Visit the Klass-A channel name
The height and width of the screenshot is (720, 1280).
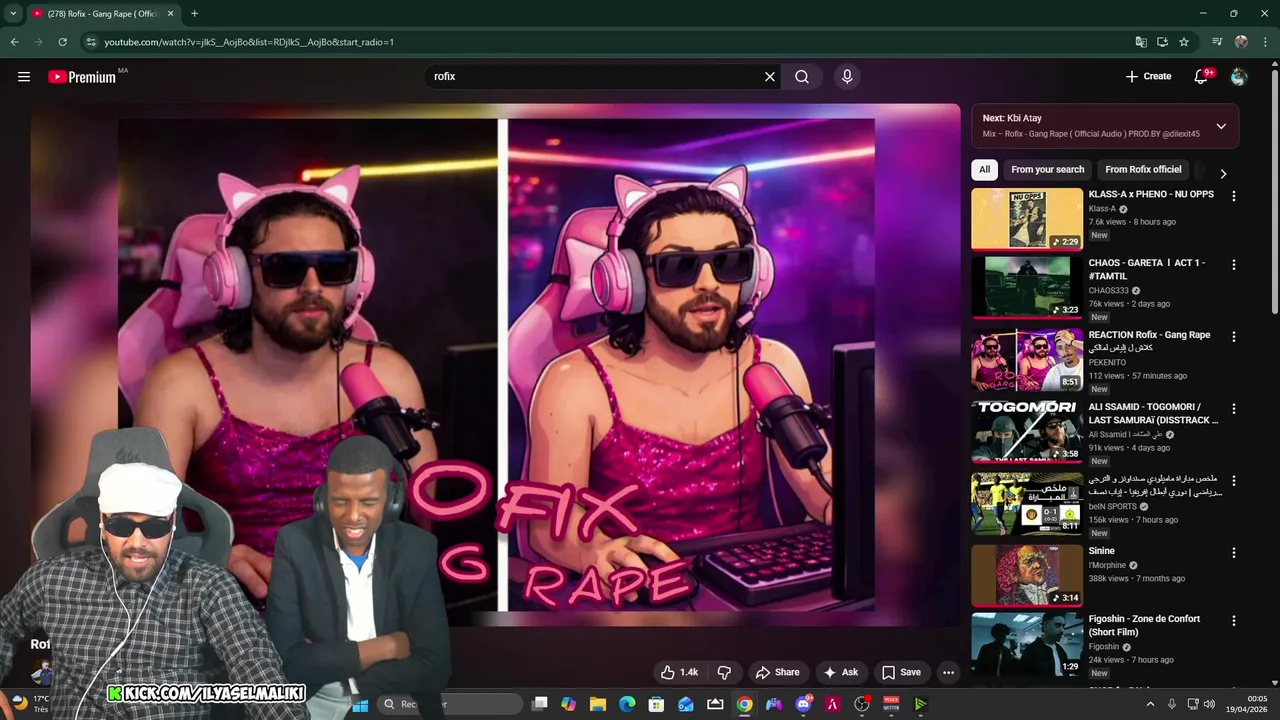pos(1102,209)
